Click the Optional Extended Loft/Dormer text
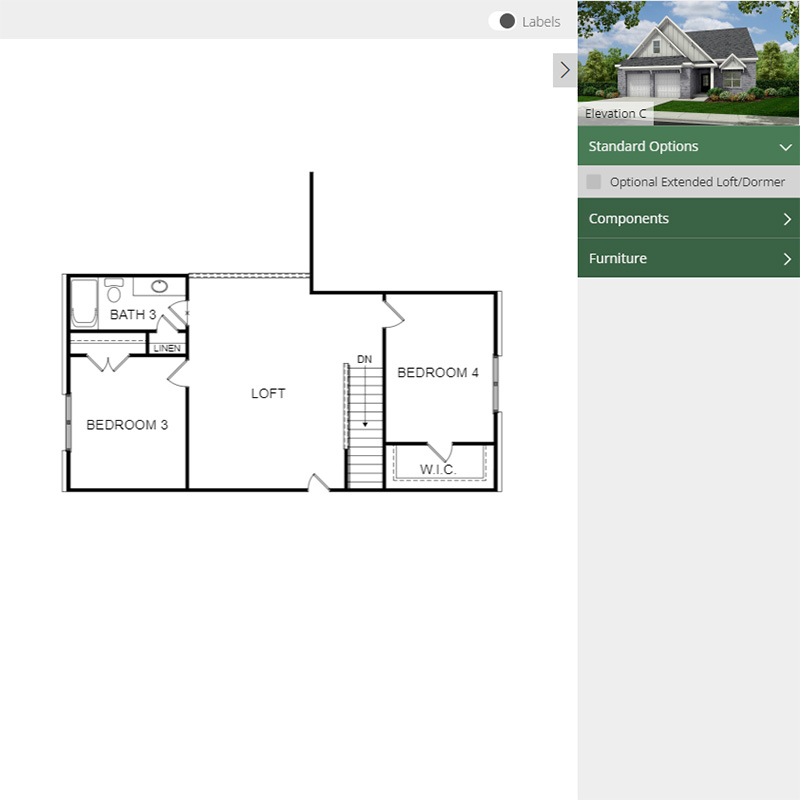 697,182
